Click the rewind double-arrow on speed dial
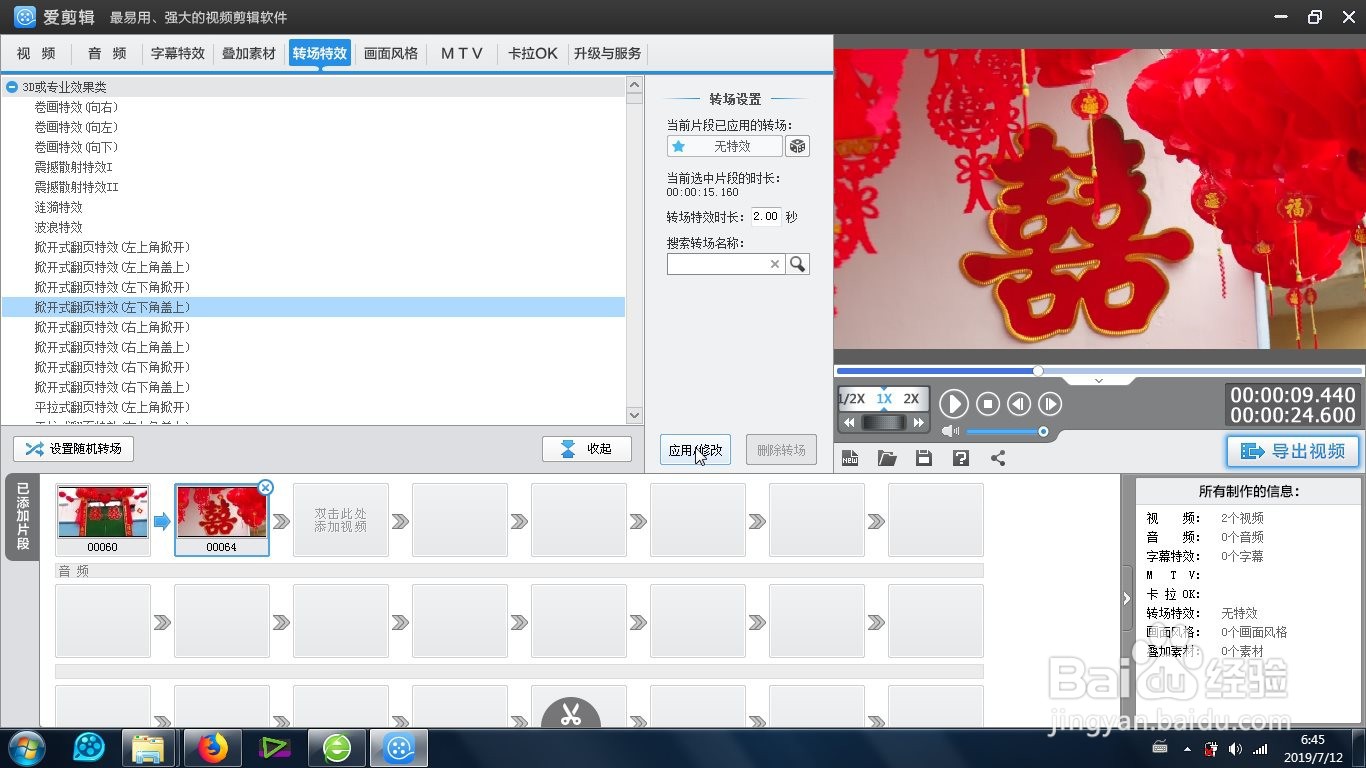1366x768 pixels. point(849,423)
